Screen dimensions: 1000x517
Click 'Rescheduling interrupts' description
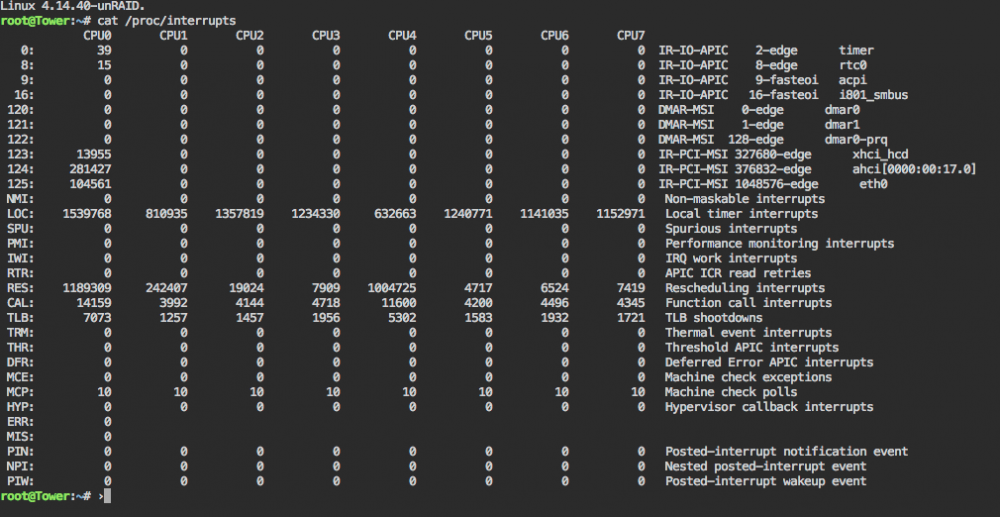745,288
